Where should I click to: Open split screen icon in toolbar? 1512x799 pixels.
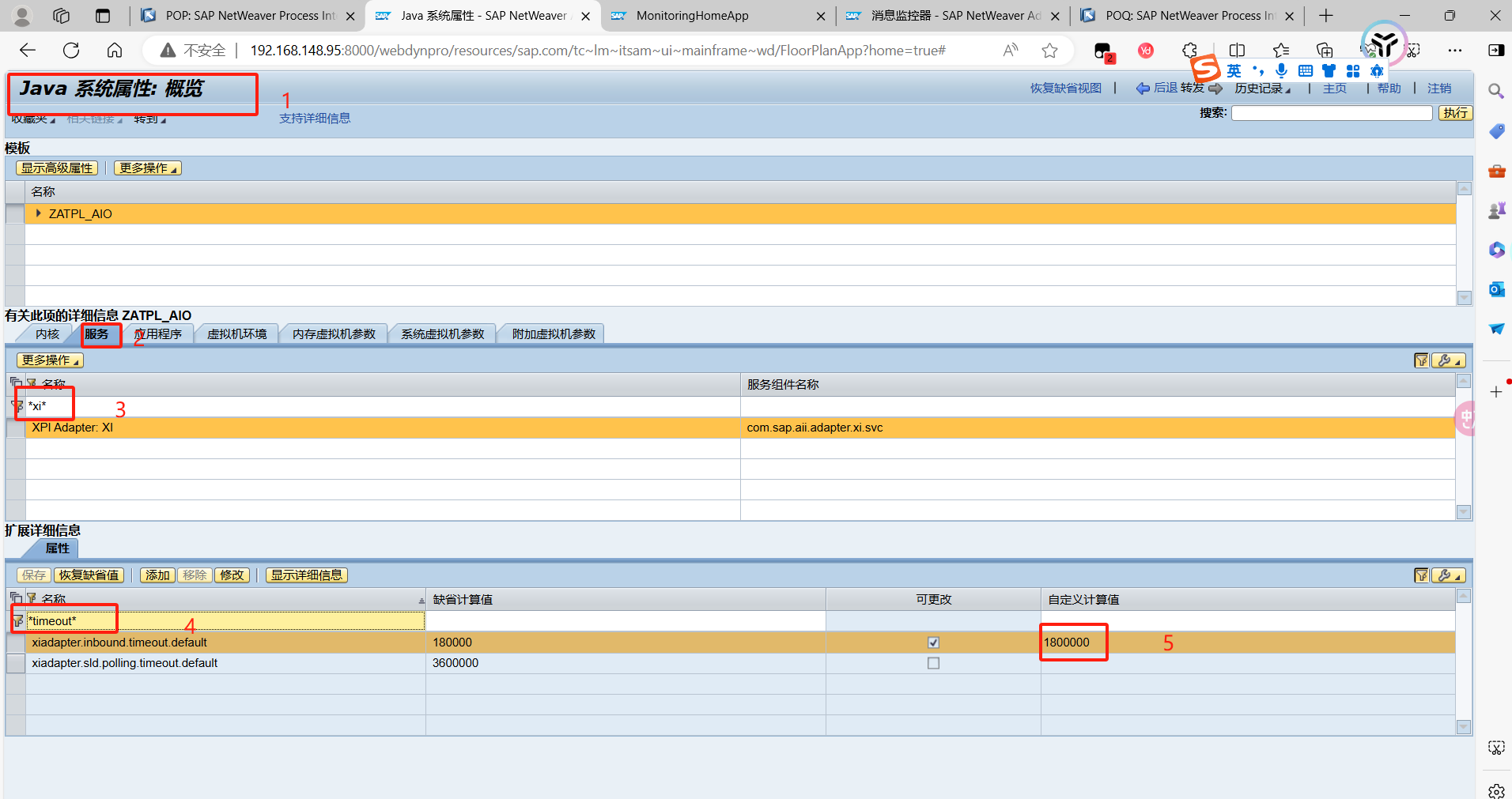coord(1237,51)
